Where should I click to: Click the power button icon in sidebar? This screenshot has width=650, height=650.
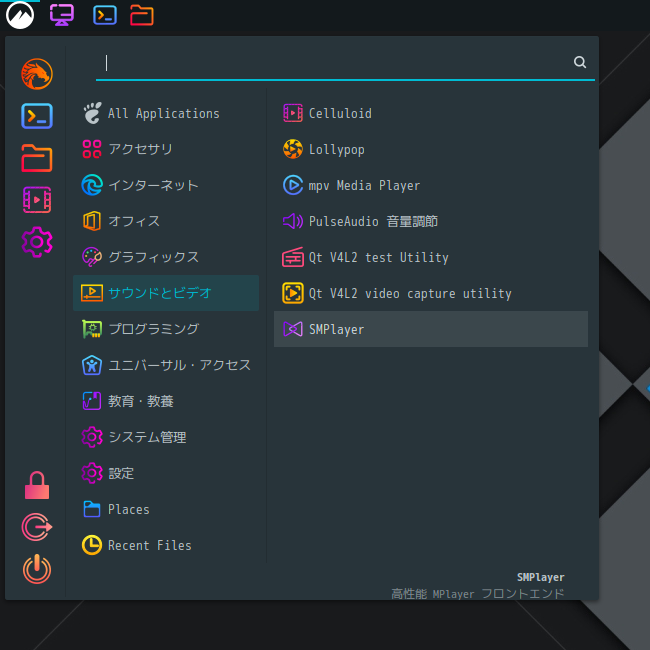(37, 569)
